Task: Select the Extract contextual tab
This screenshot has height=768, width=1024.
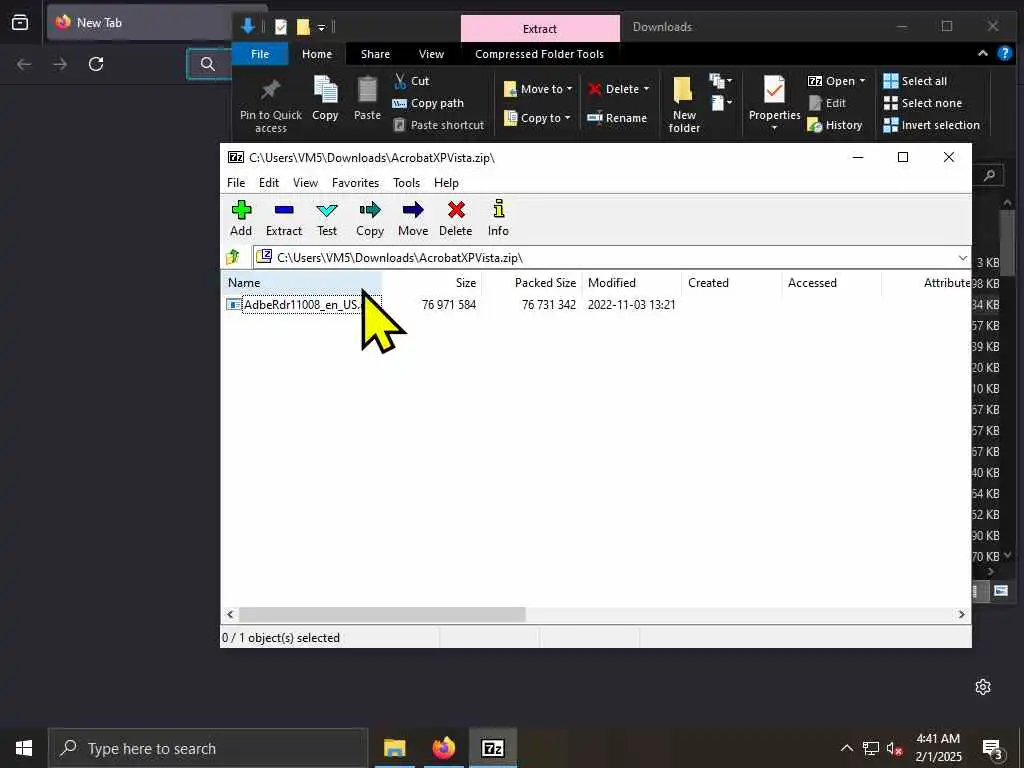Action: coord(540,29)
